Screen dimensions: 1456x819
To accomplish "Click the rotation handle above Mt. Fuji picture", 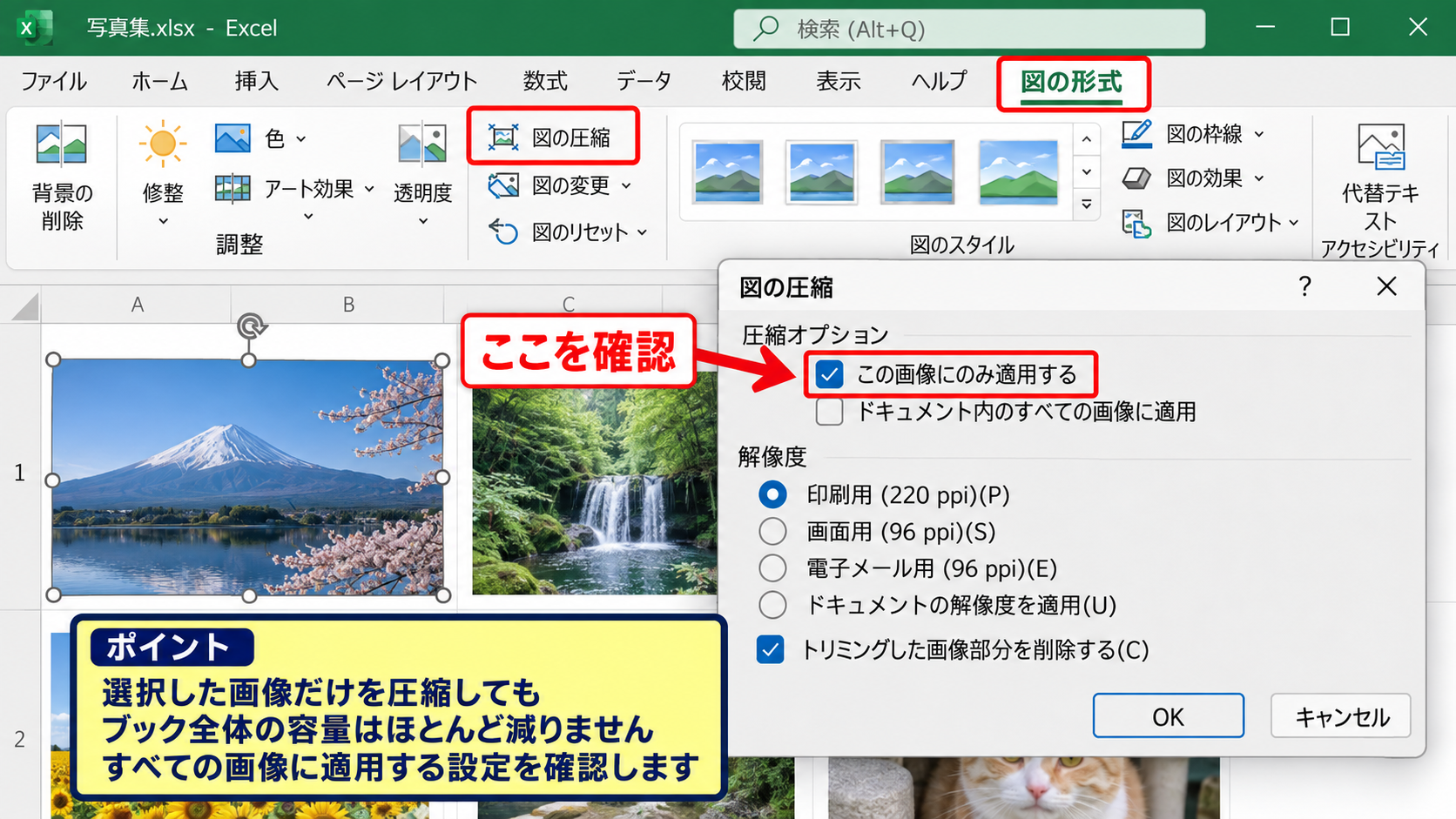I will (251, 326).
